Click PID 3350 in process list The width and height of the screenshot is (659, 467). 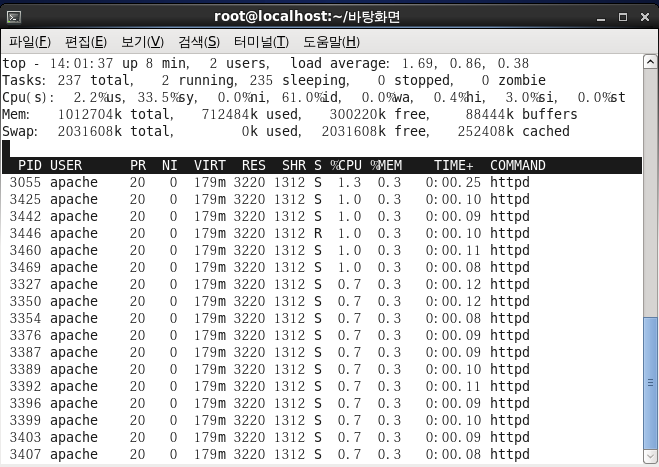point(25,301)
